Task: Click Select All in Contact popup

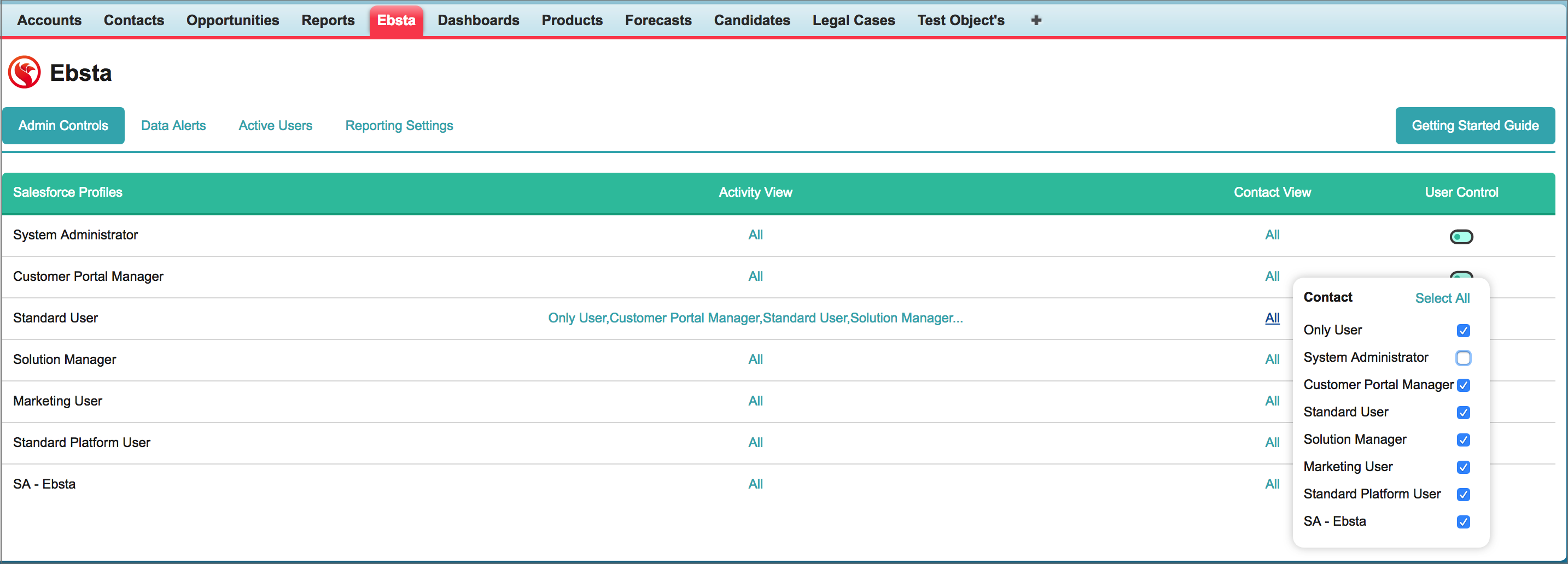Action: (1442, 297)
